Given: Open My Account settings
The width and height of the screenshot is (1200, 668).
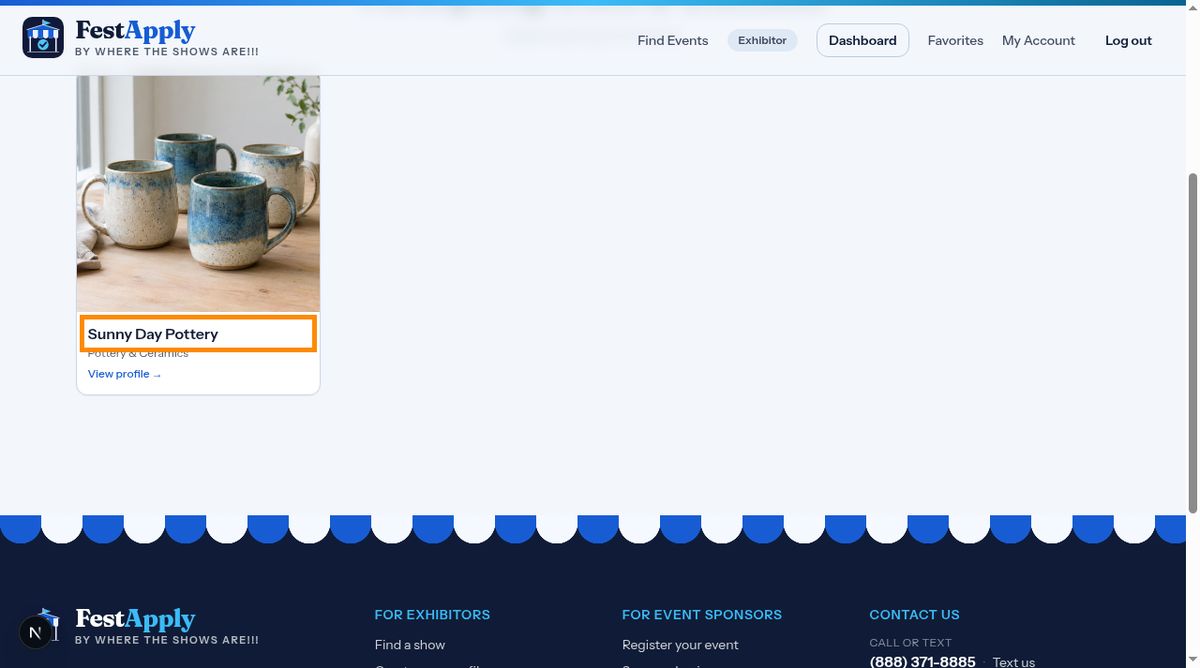Looking at the screenshot, I should [x=1038, y=41].
